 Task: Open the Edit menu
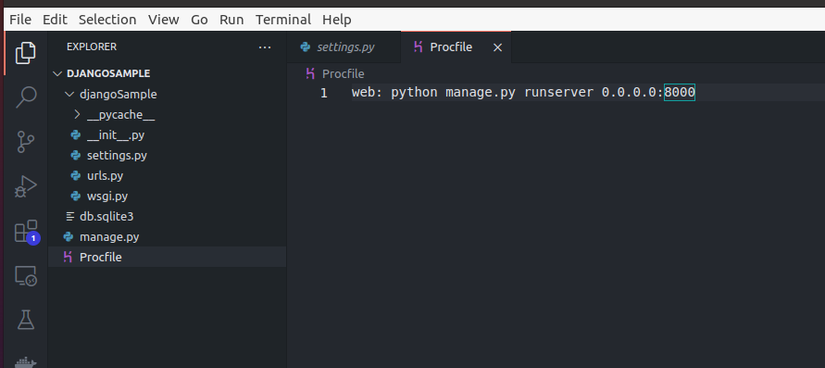pyautogui.click(x=55, y=19)
